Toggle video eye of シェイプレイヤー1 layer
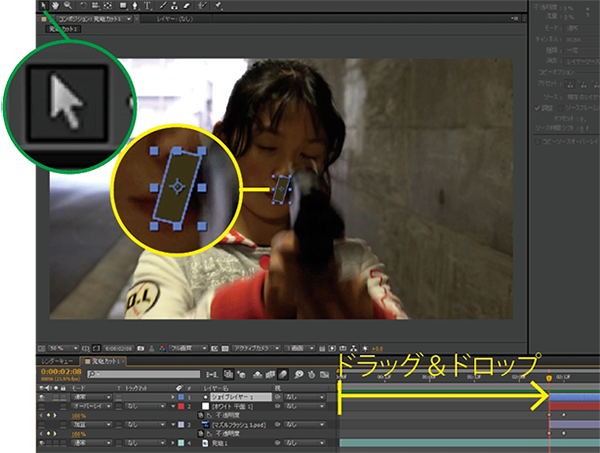Screen dimensions: 600x453 [x=42, y=398]
